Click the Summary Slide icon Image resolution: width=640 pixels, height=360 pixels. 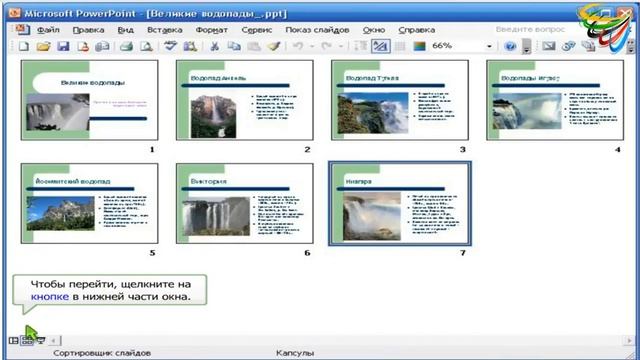pos(588,46)
